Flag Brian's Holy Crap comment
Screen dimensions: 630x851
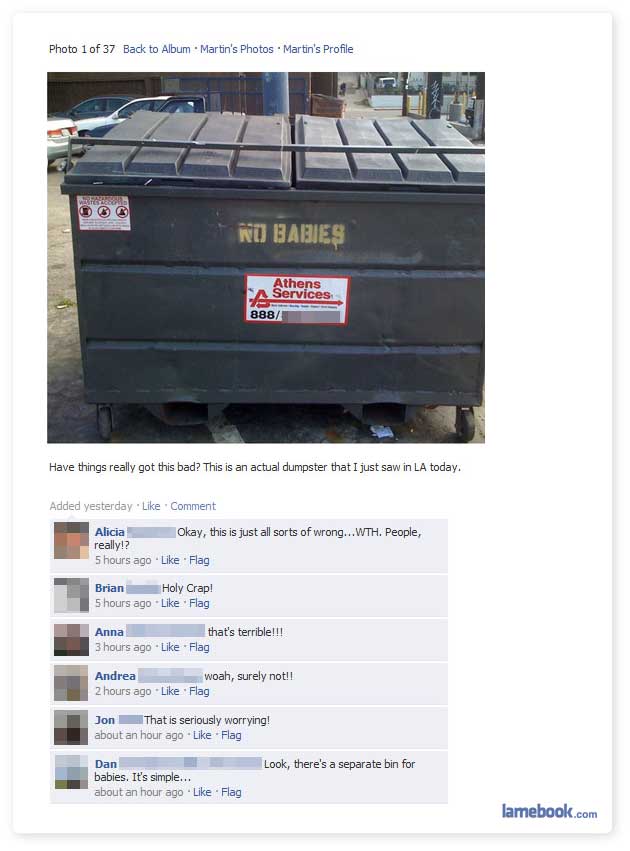tap(199, 603)
